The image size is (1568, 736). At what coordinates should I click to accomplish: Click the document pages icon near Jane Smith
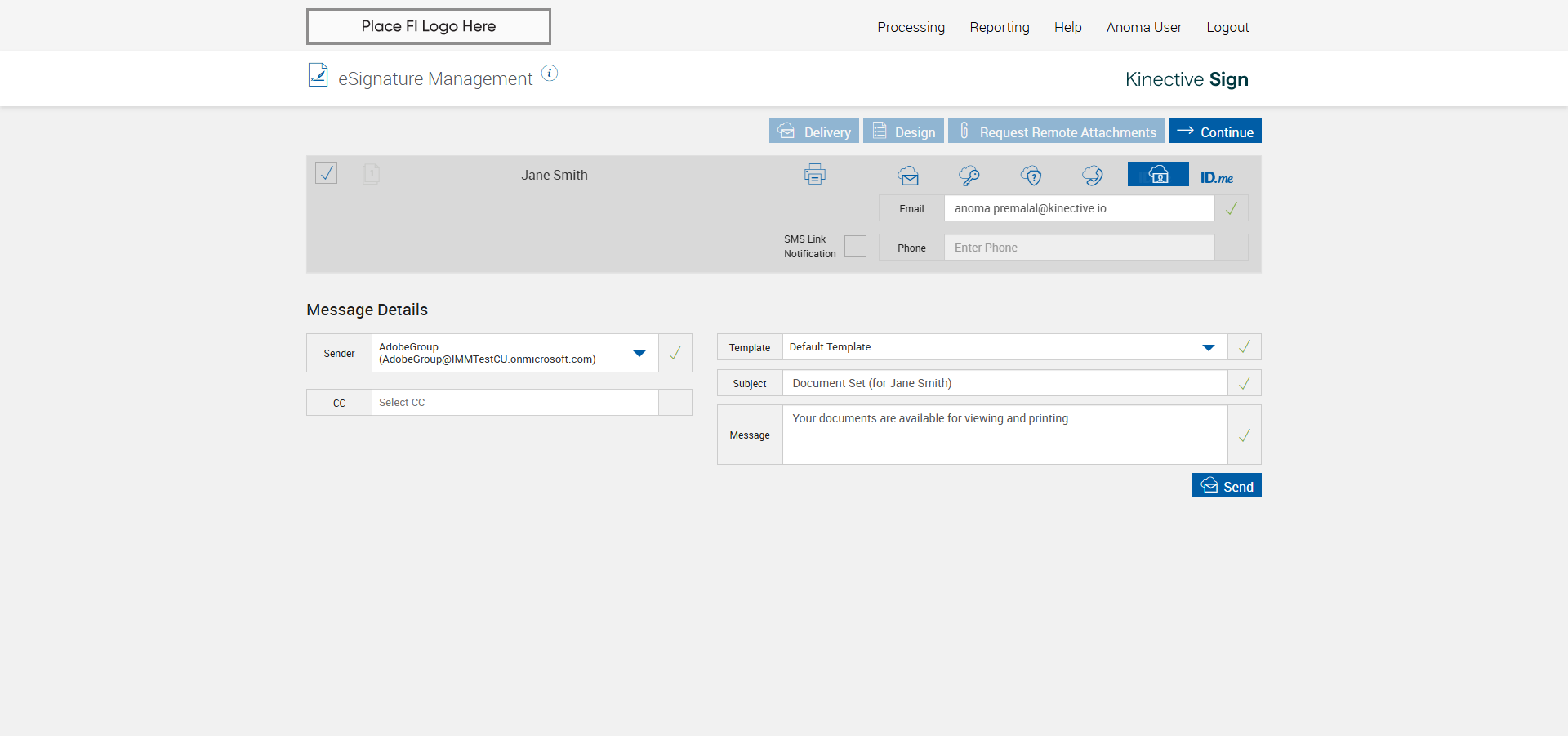(371, 174)
